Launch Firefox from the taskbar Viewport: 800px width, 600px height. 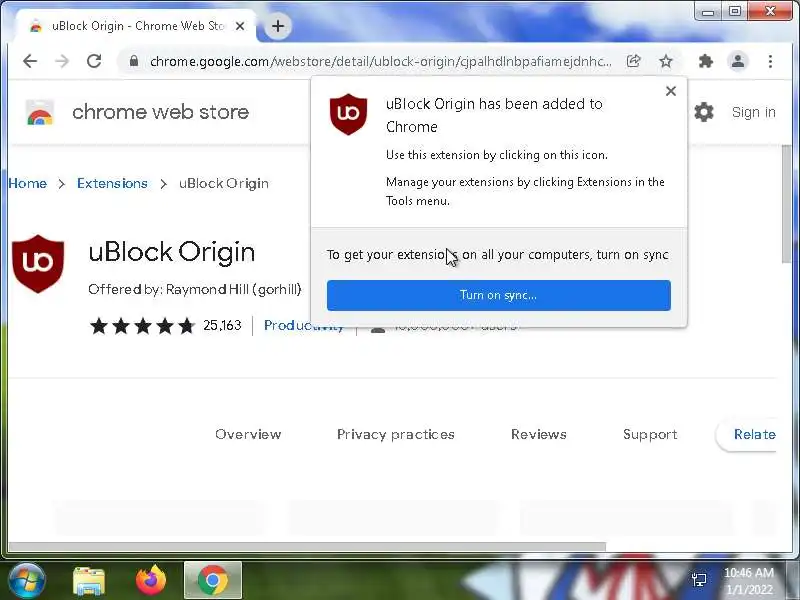tap(151, 581)
